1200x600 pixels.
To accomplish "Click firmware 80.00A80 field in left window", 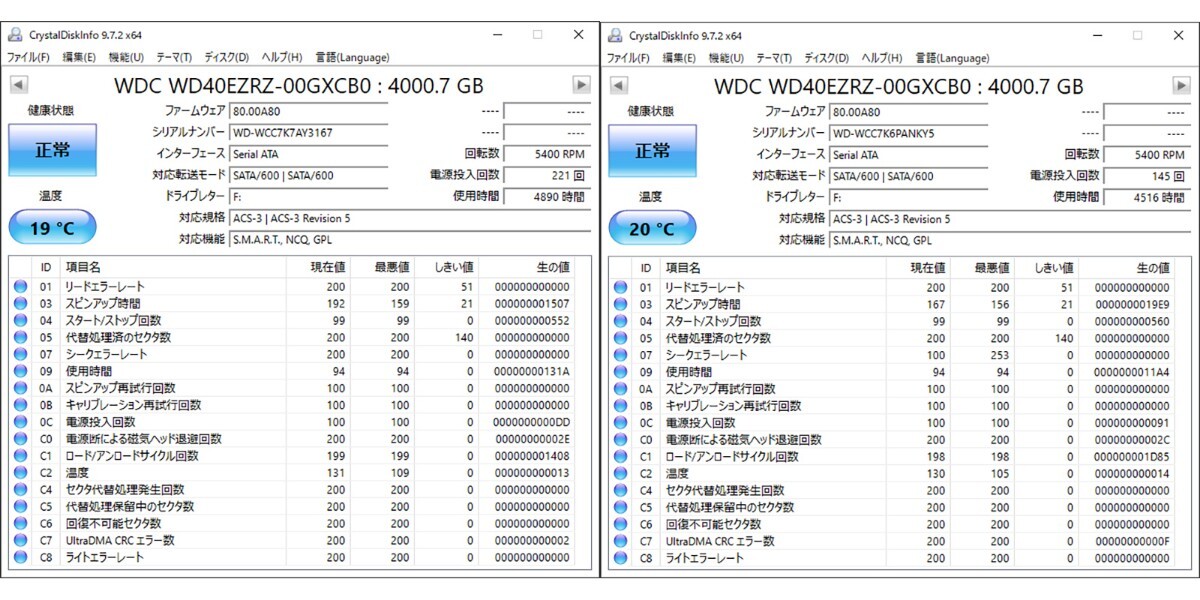I will (x=308, y=112).
